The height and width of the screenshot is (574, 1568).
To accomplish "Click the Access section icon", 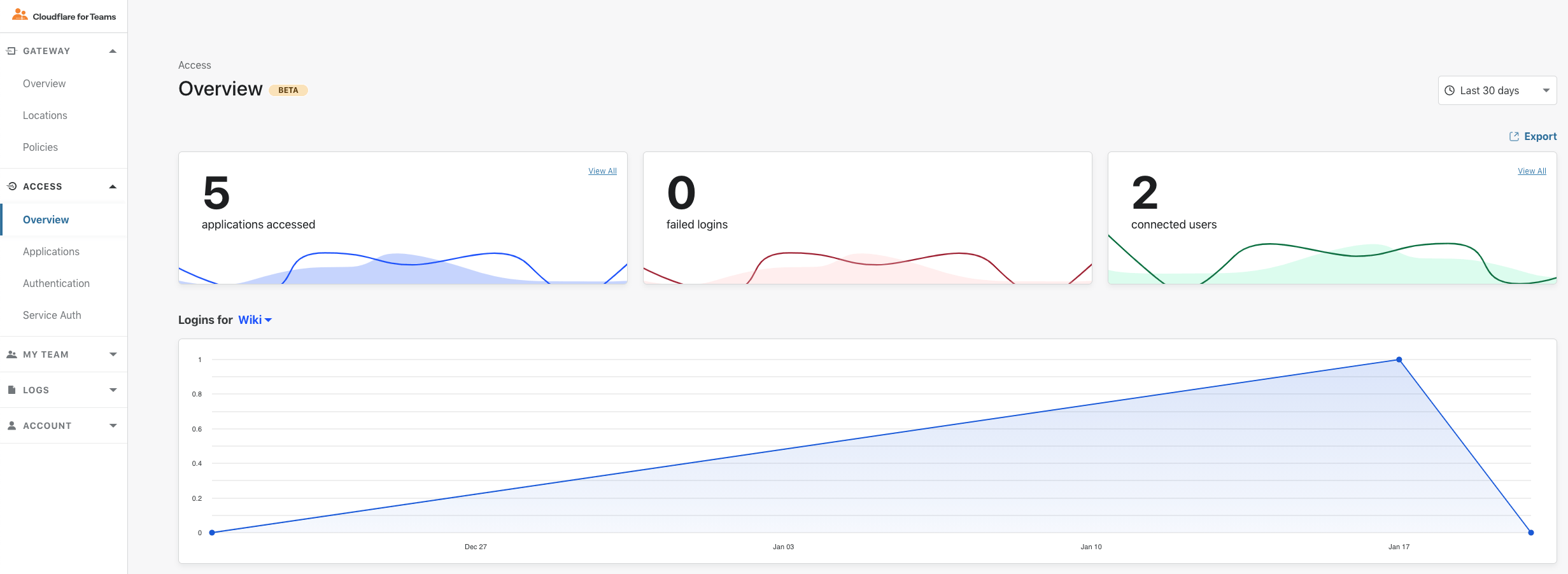I will pos(11,186).
